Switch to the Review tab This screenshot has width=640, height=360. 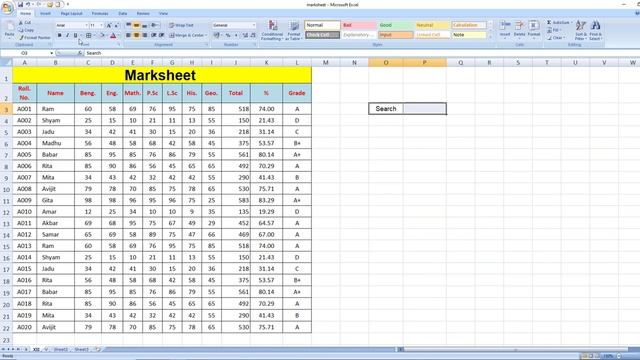click(x=143, y=13)
